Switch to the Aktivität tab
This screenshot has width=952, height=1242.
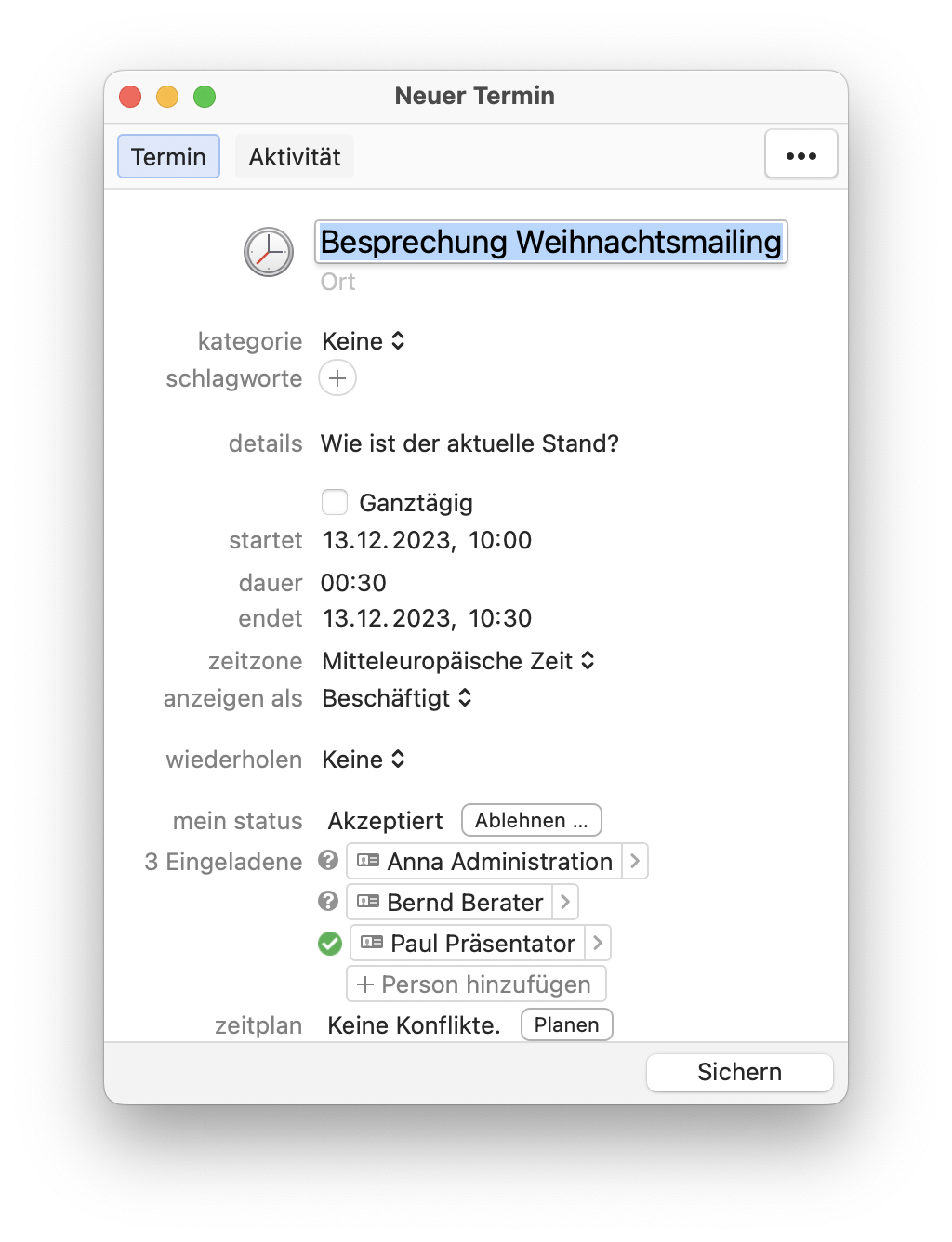pyautogui.click(x=295, y=156)
